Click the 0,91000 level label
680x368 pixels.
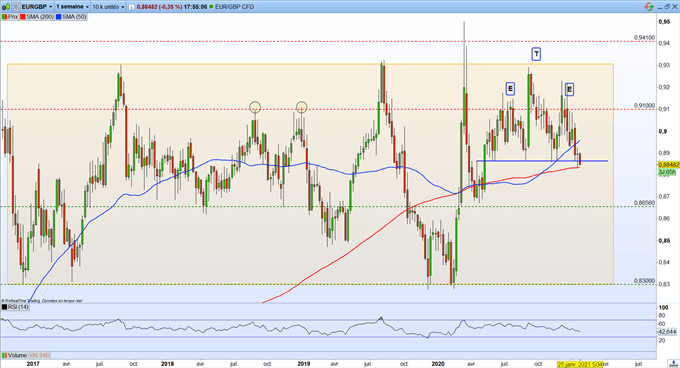click(644, 105)
